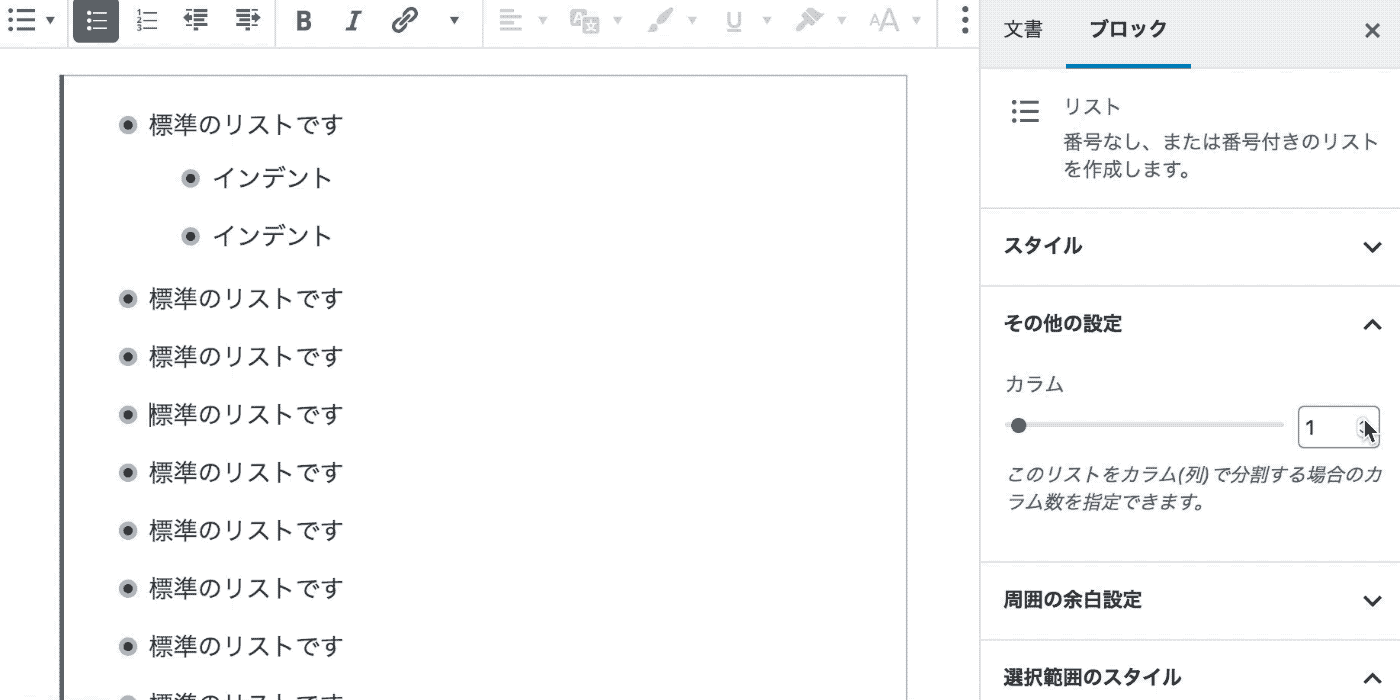Switch to the ブロック tab

click(x=1128, y=30)
